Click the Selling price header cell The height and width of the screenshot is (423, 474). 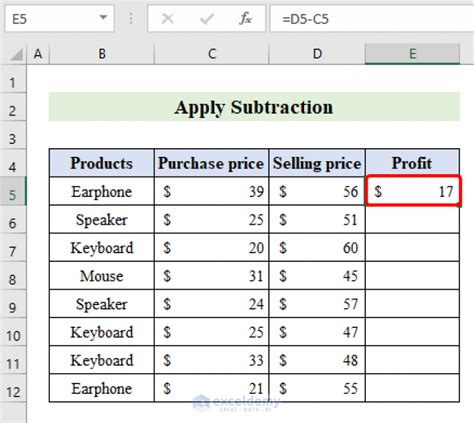click(x=317, y=163)
